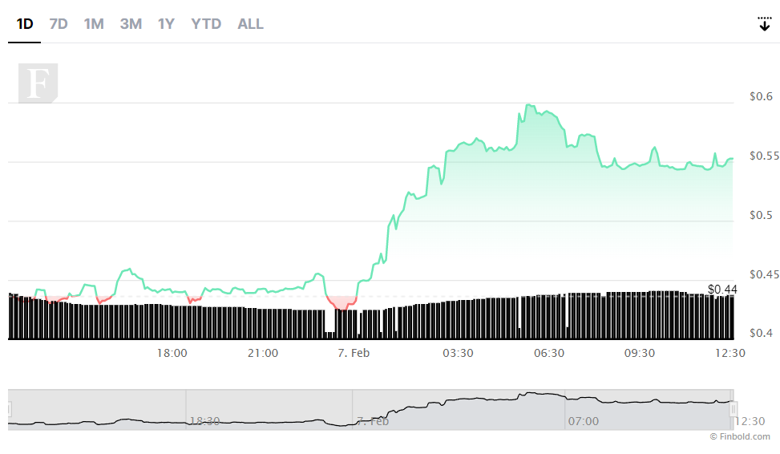
Task: Click the price peak near 06:30
Action: point(527,105)
